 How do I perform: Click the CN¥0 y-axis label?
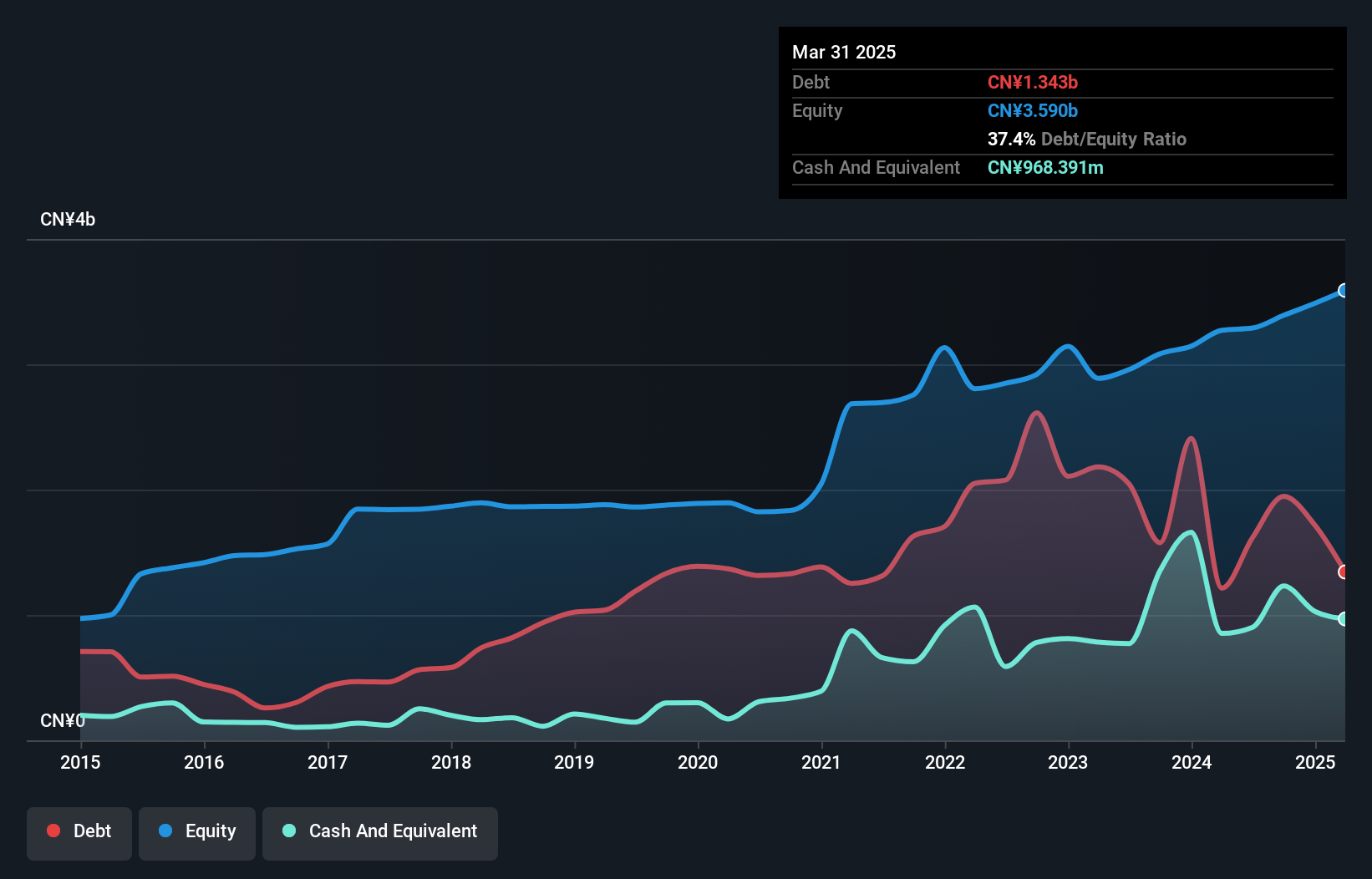63,720
